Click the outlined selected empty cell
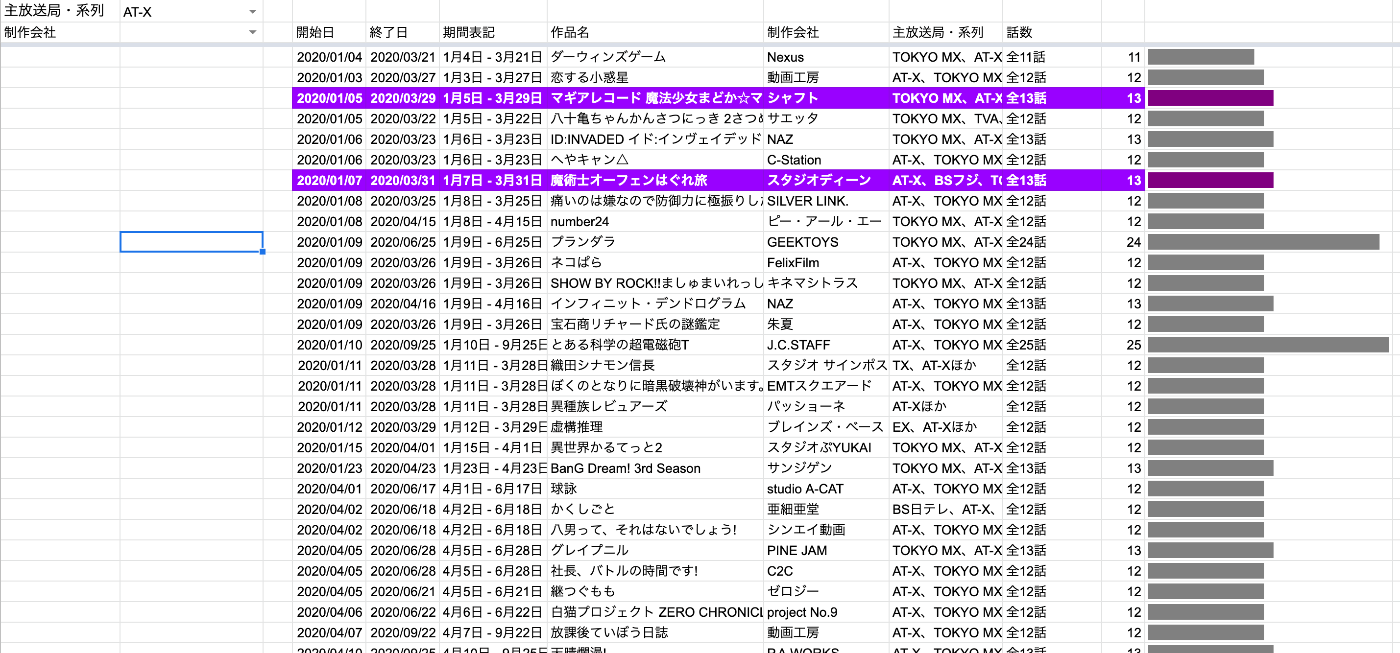 coord(191,242)
